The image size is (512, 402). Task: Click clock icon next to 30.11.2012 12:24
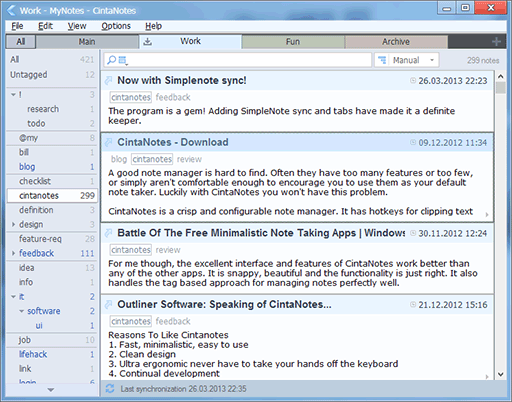(x=413, y=233)
